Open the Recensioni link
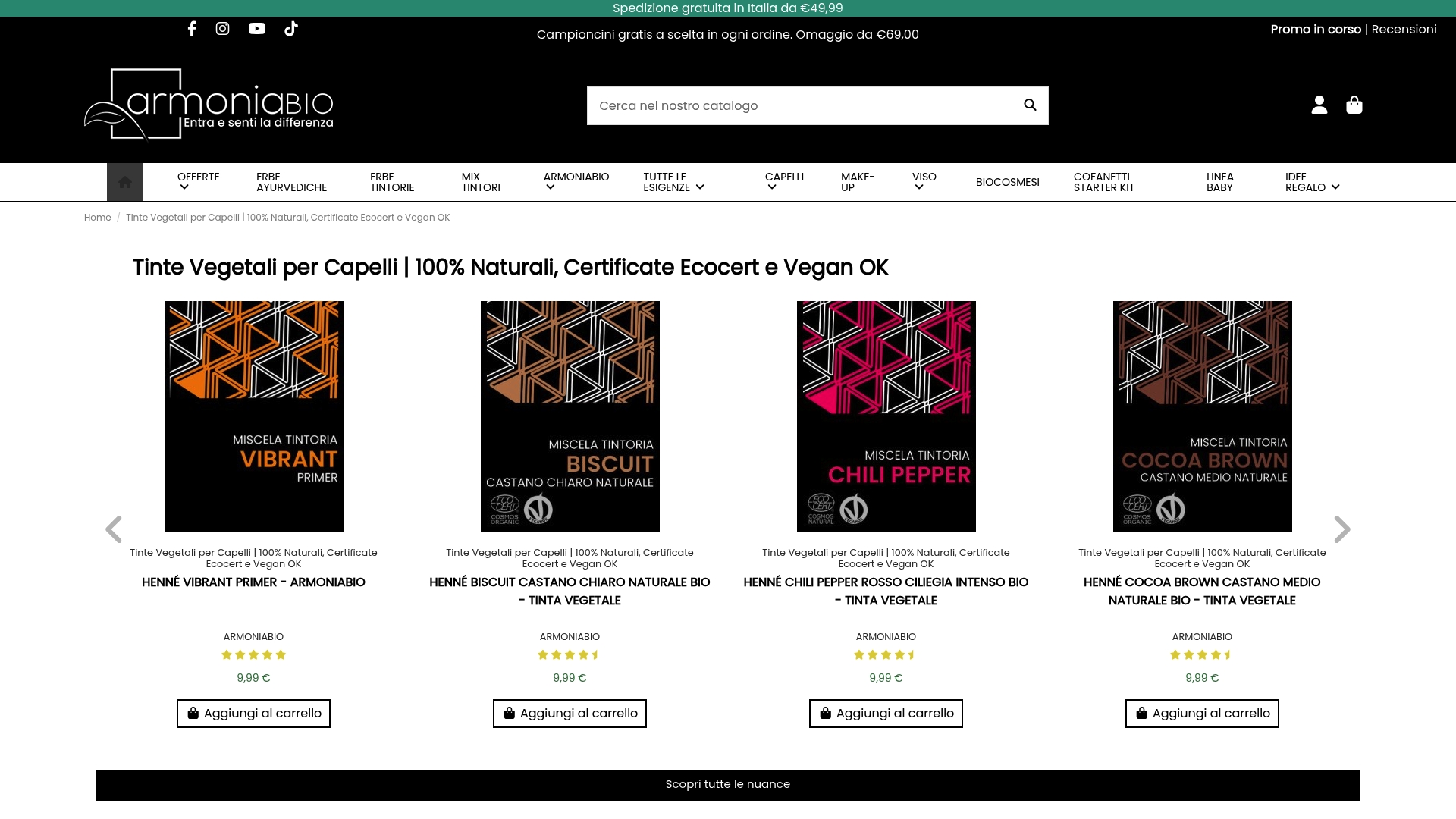 (1404, 30)
